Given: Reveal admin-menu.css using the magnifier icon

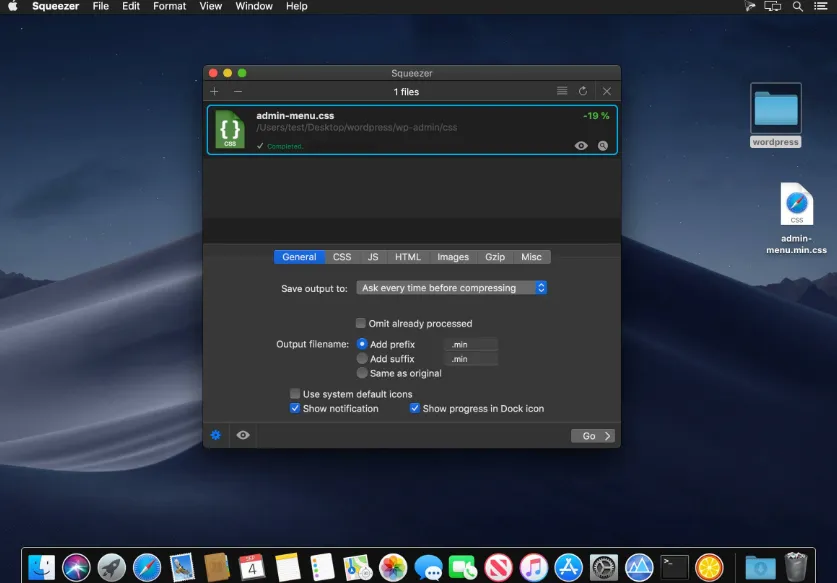Looking at the screenshot, I should [x=603, y=146].
